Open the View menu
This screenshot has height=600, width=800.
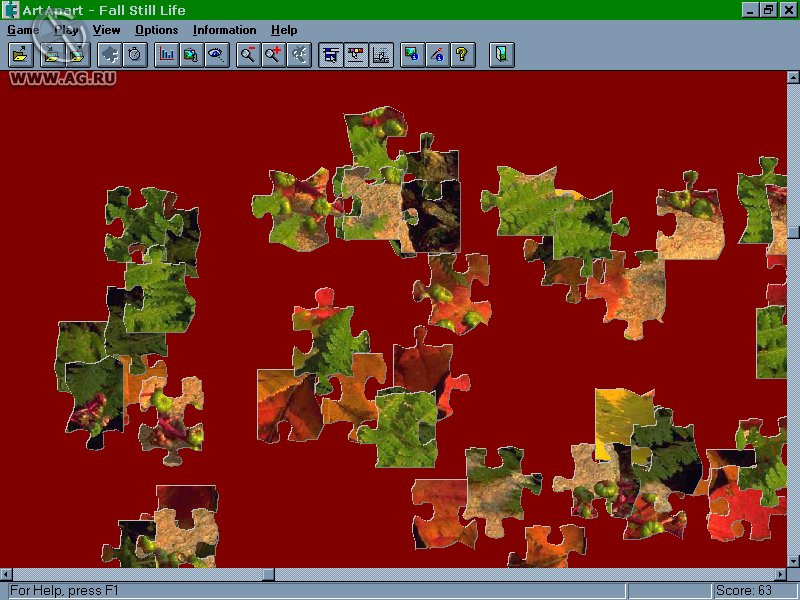106,30
